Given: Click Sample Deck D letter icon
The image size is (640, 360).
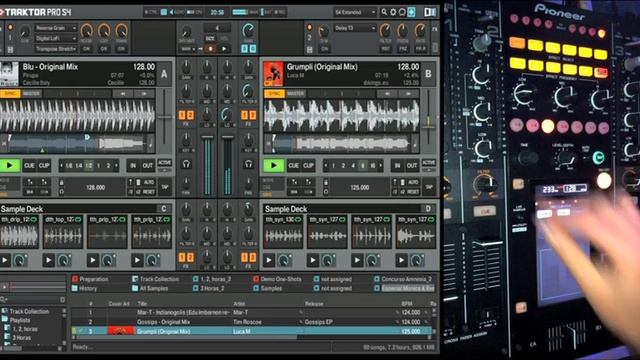Looking at the screenshot, I should click(x=428, y=209).
